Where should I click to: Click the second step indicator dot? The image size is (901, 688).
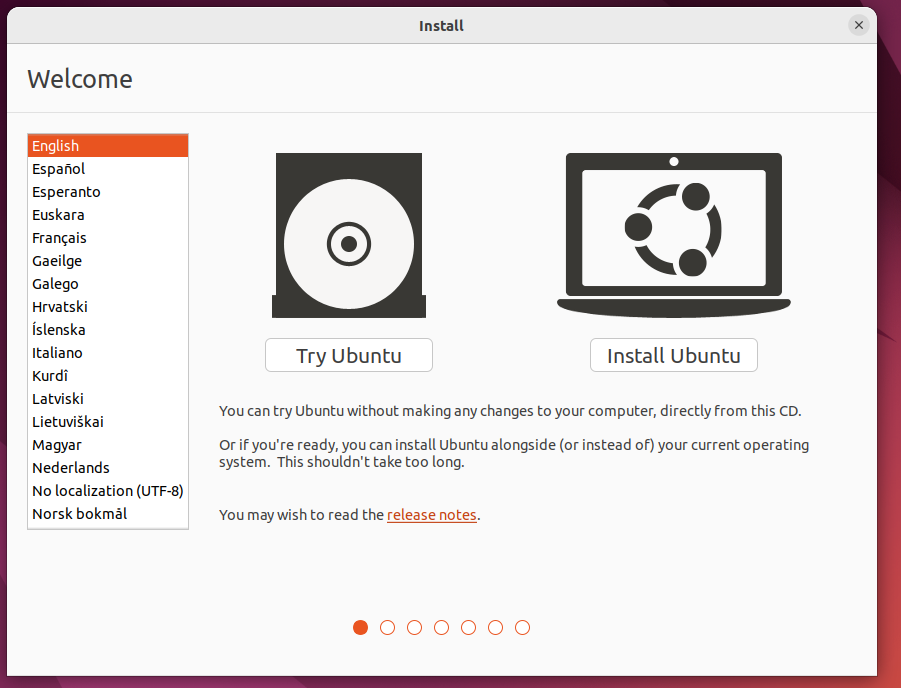388,628
